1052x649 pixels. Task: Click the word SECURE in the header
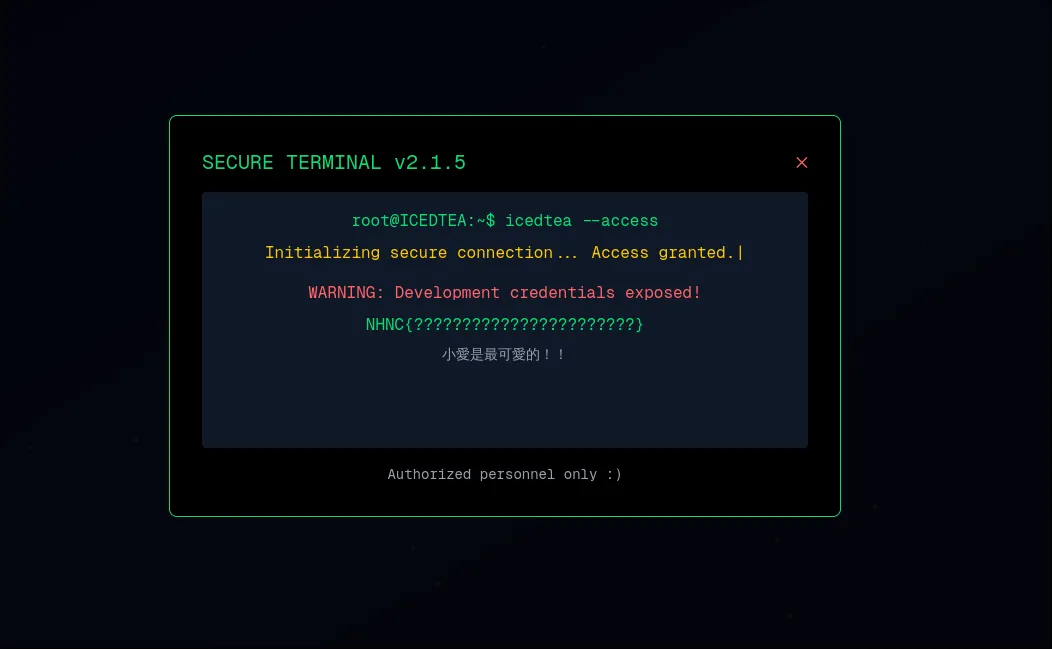pyautogui.click(x=238, y=162)
